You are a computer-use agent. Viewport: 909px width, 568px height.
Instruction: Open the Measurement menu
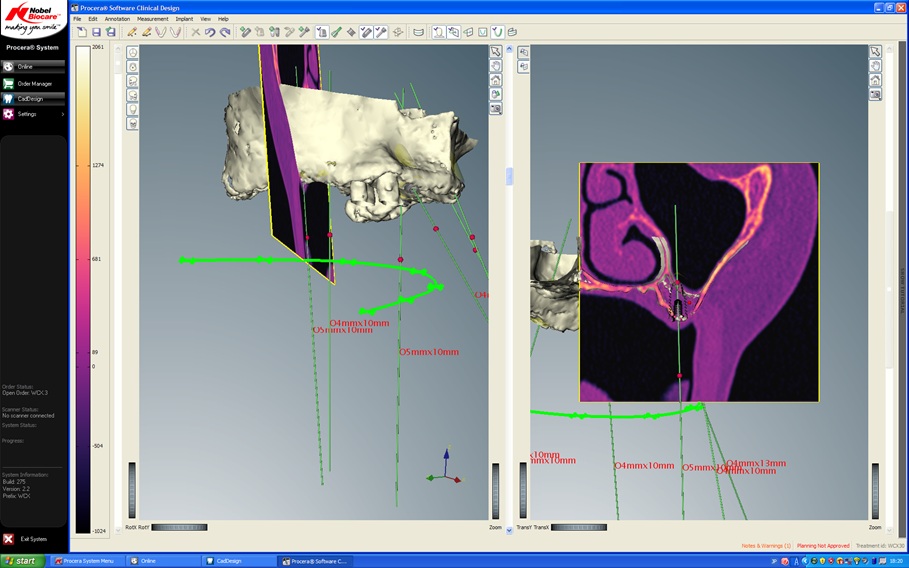click(x=152, y=19)
